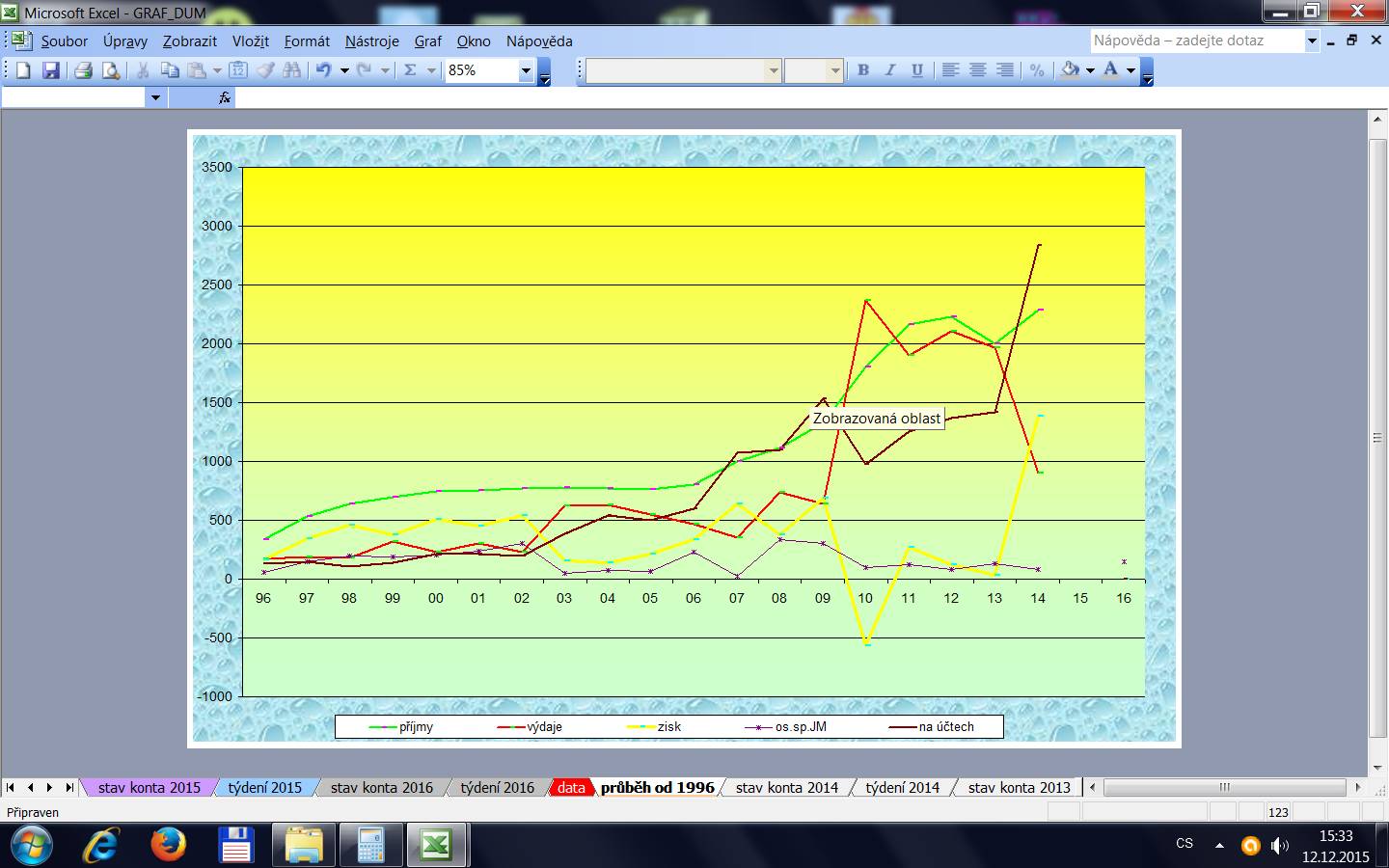Toggle Italic formatting
The image size is (1389, 868).
(890, 70)
